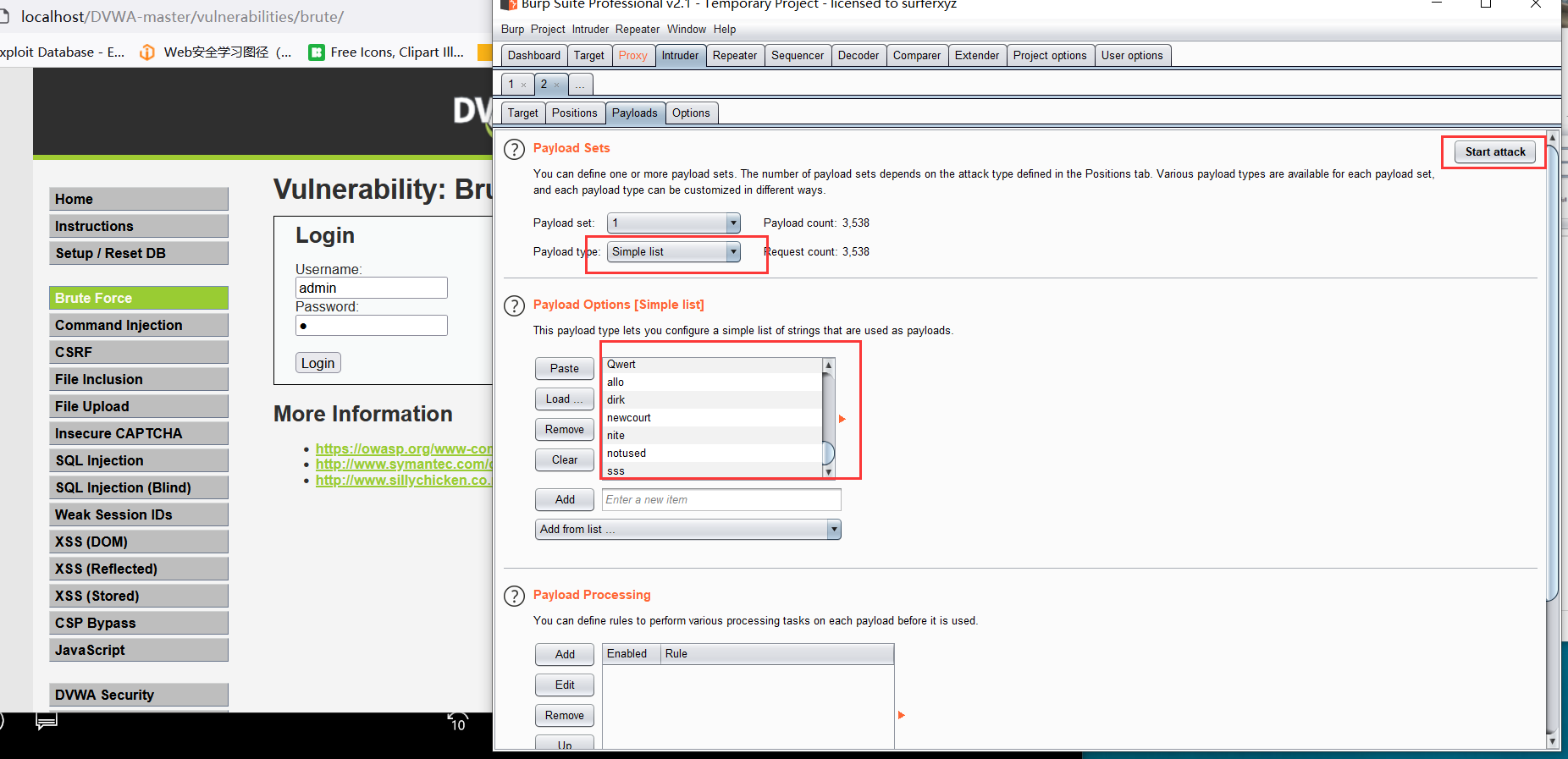The image size is (1568, 759).
Task: Click the chat icon in taskbar
Action: tap(47, 722)
